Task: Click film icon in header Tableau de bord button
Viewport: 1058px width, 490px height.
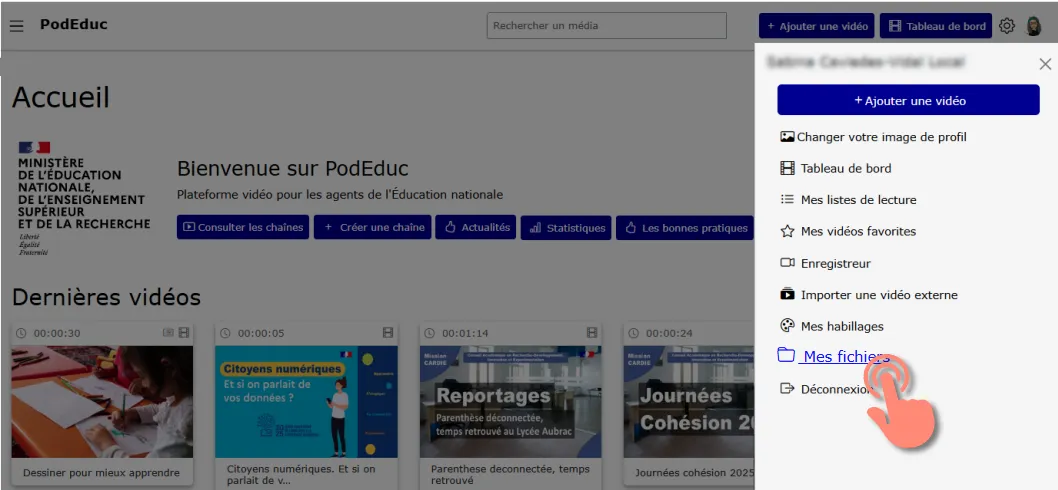Action: tap(895, 26)
